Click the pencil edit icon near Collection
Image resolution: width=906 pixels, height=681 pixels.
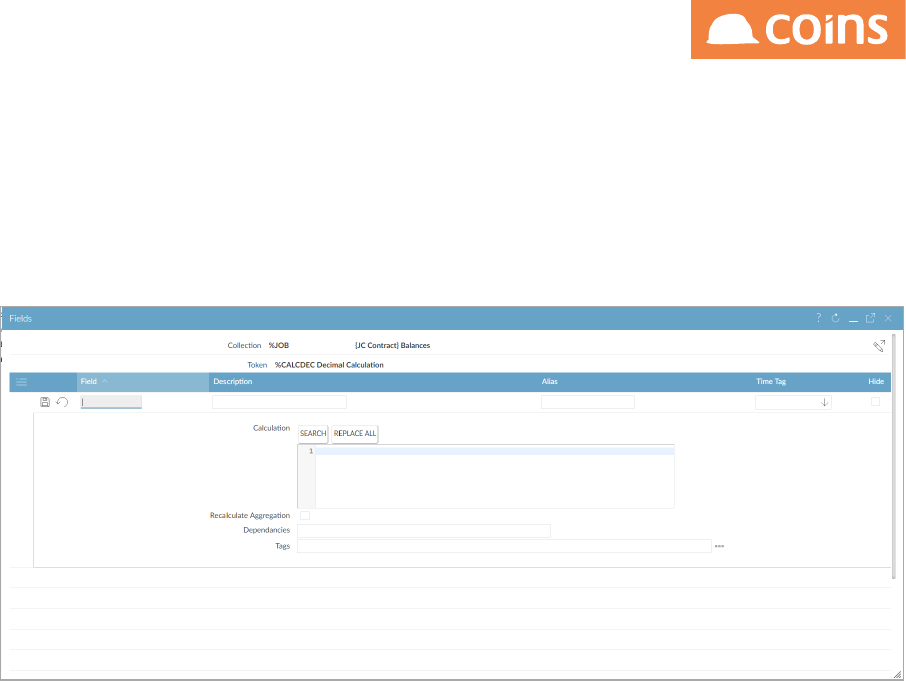879,345
